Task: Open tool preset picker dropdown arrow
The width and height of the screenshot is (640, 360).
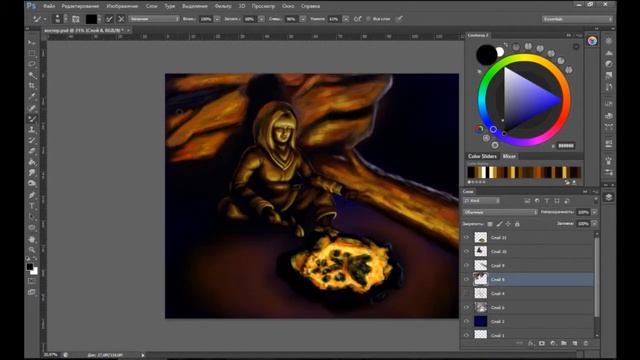Action: tap(44, 19)
